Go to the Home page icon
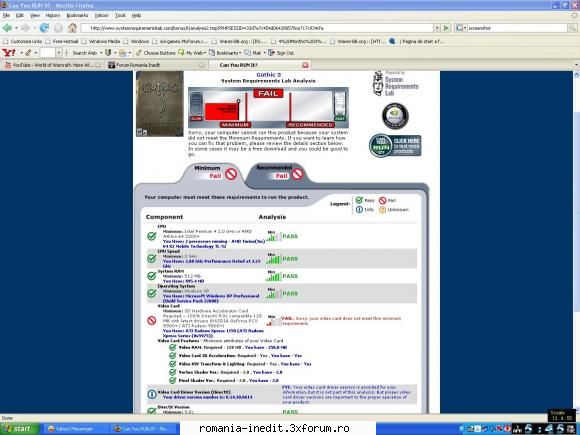Viewport: 580px width, 435px height. click(72, 28)
